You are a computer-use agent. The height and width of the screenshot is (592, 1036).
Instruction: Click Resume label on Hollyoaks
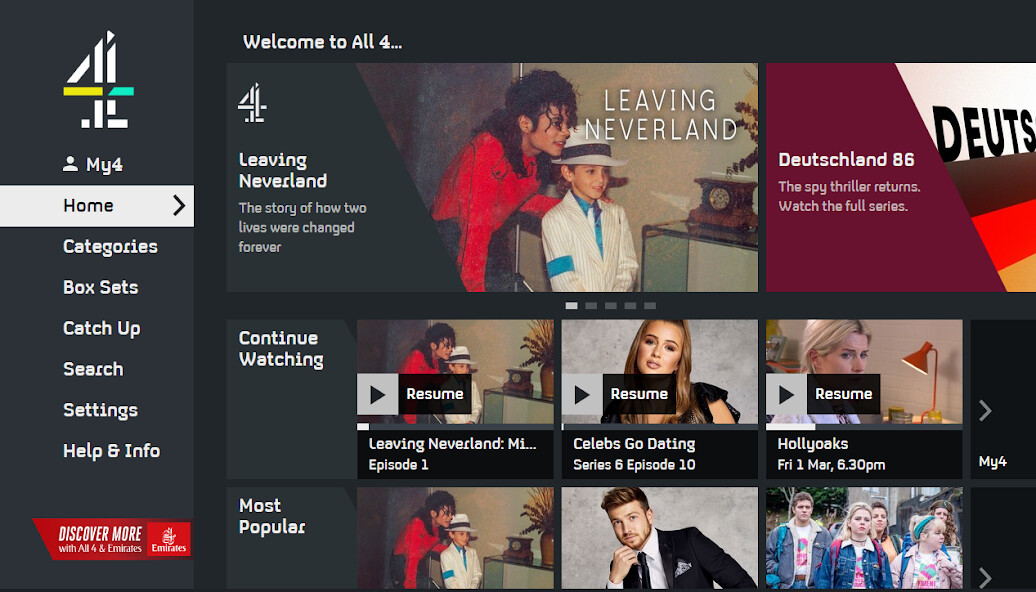tap(844, 394)
